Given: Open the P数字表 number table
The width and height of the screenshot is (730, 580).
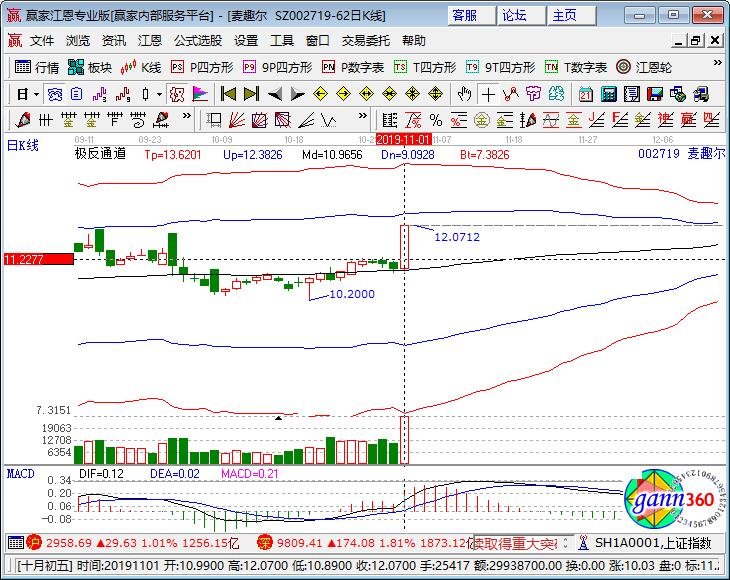Looking at the screenshot, I should 353,67.
